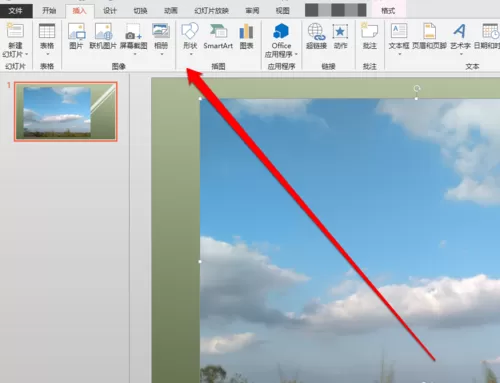Click the Shapes (形状) icon
The height and width of the screenshot is (383, 500).
190,31
